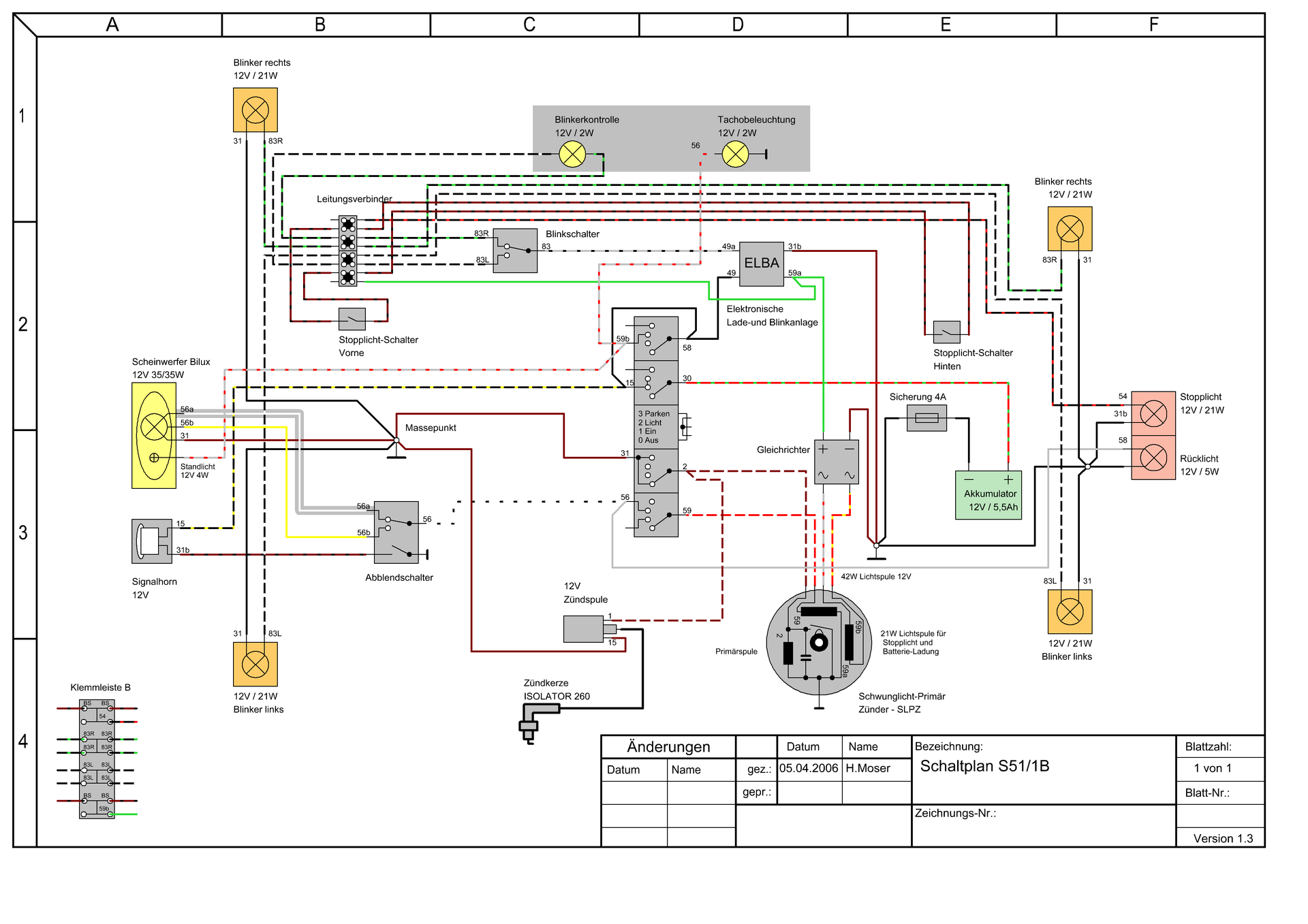The image size is (1308, 924).
Task: Click column header C
Action: [x=529, y=25]
